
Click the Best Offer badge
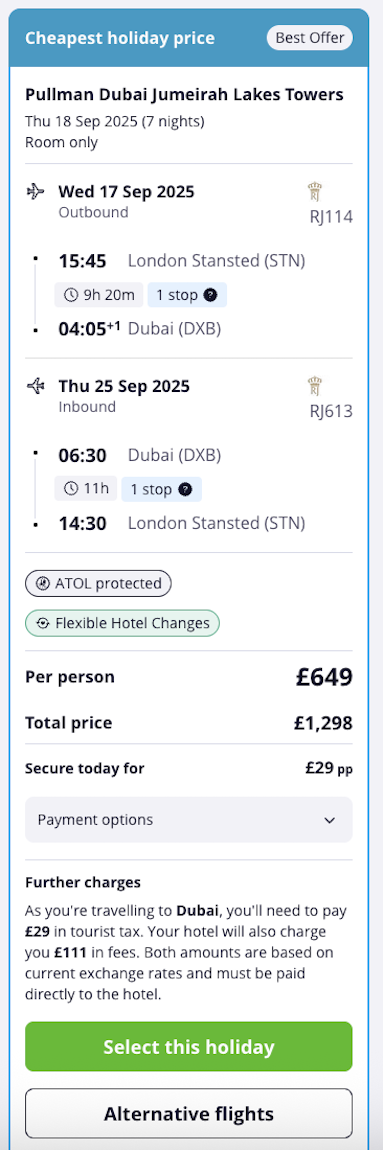310,37
